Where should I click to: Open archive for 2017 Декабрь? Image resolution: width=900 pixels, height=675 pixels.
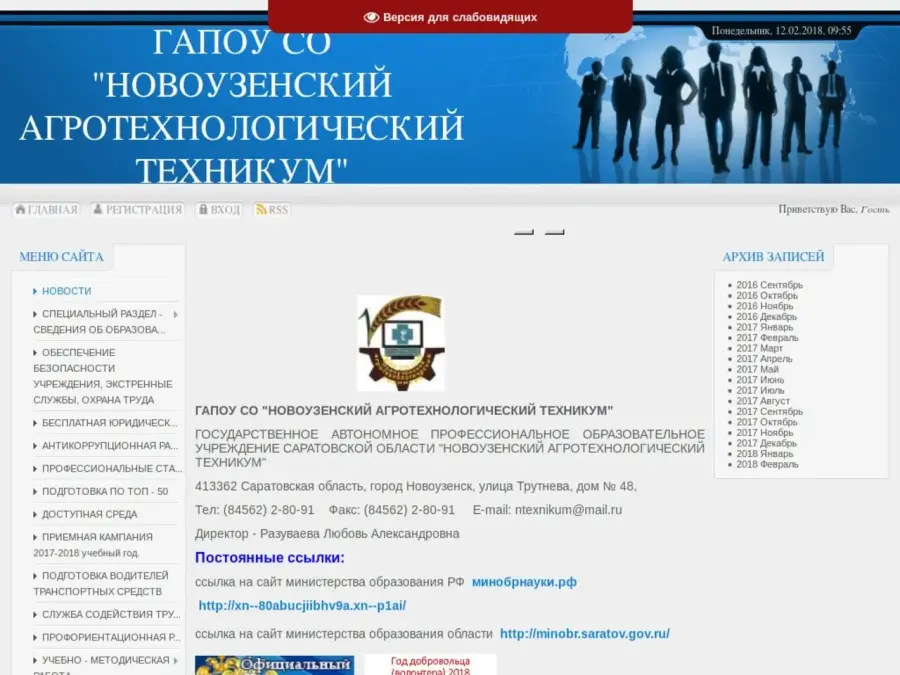(x=766, y=443)
